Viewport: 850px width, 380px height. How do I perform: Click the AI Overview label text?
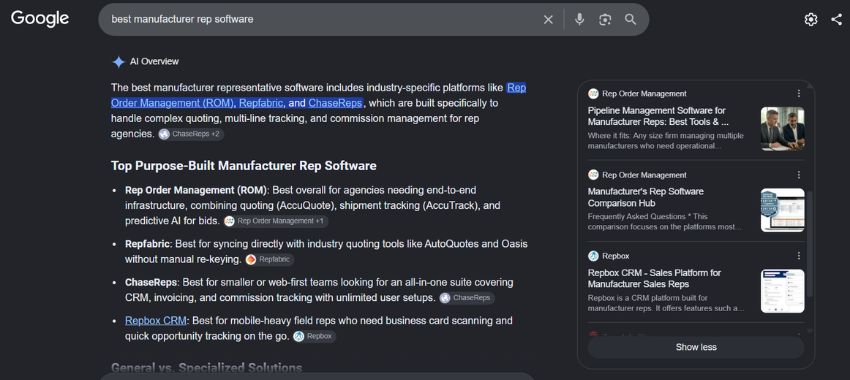(x=154, y=62)
